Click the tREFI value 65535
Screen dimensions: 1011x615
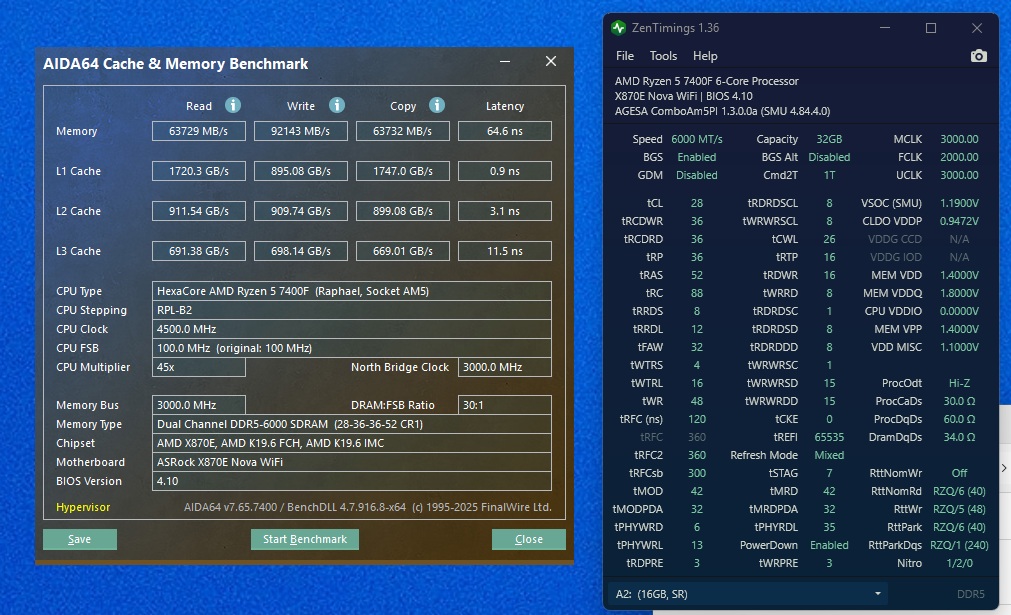pos(829,437)
